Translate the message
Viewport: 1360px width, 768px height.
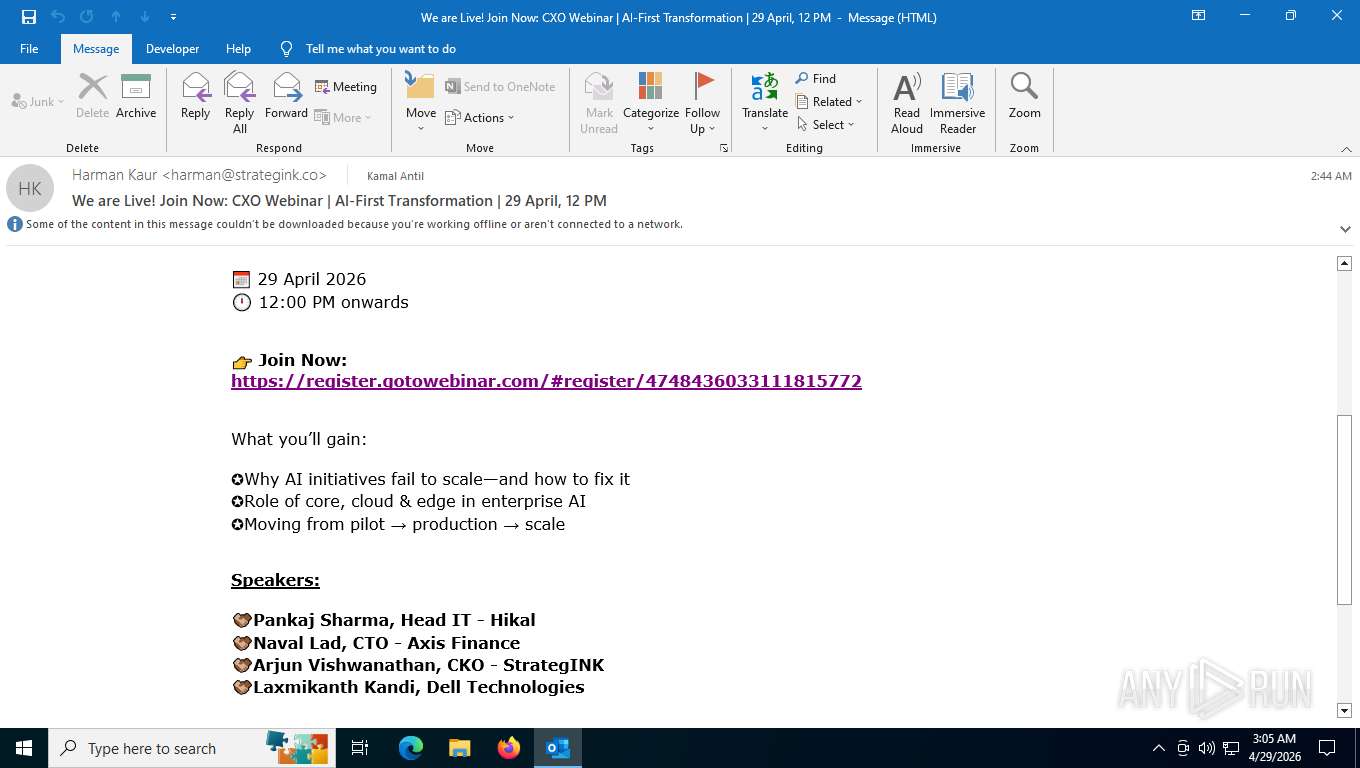click(765, 102)
